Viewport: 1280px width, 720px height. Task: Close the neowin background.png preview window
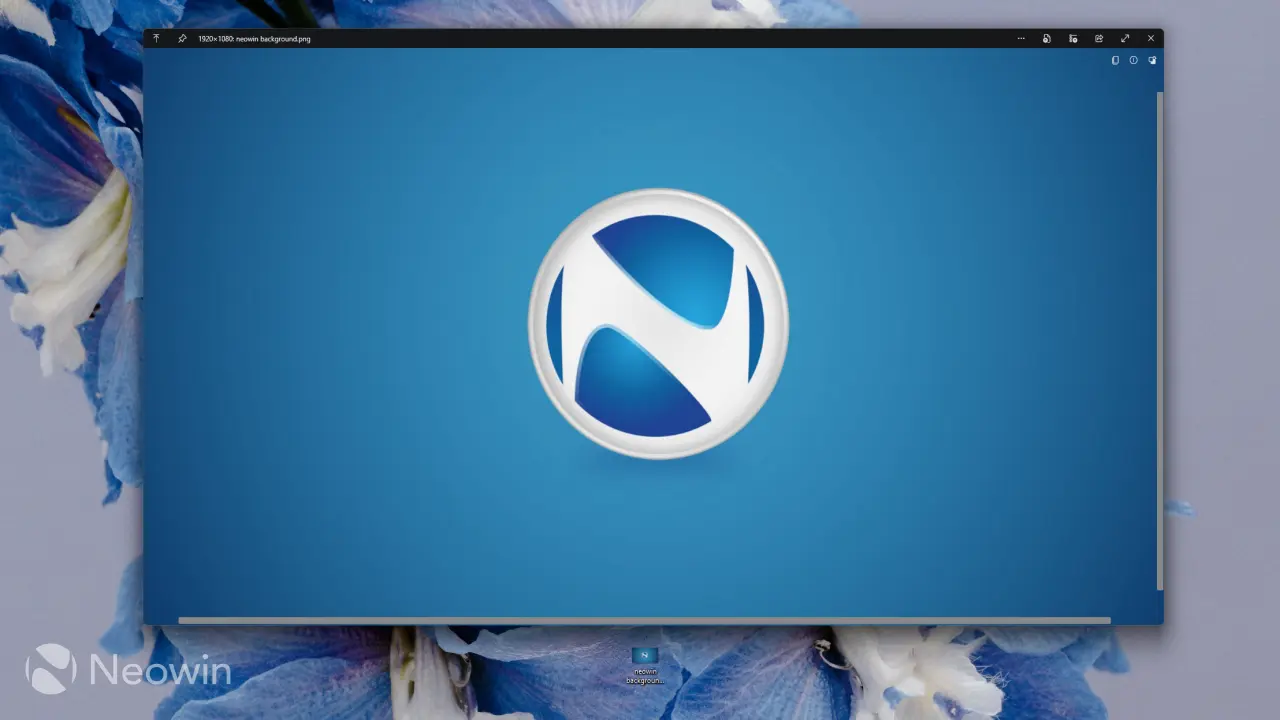coord(1151,38)
